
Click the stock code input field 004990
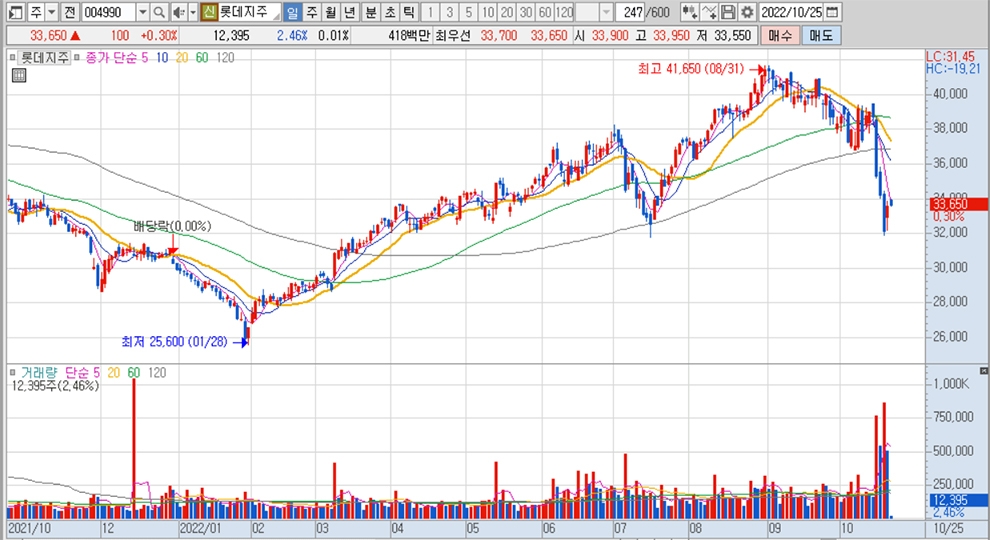tap(108, 12)
